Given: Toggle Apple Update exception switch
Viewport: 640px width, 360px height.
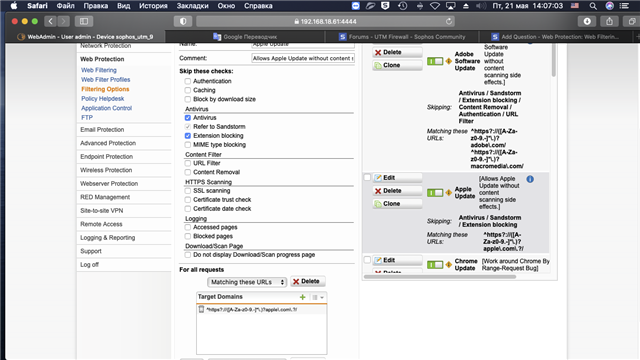Looking at the screenshot, I should pyautogui.click(x=435, y=193).
